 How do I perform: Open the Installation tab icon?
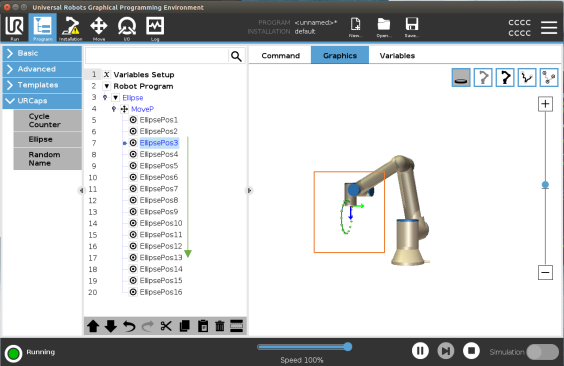[x=70, y=28]
